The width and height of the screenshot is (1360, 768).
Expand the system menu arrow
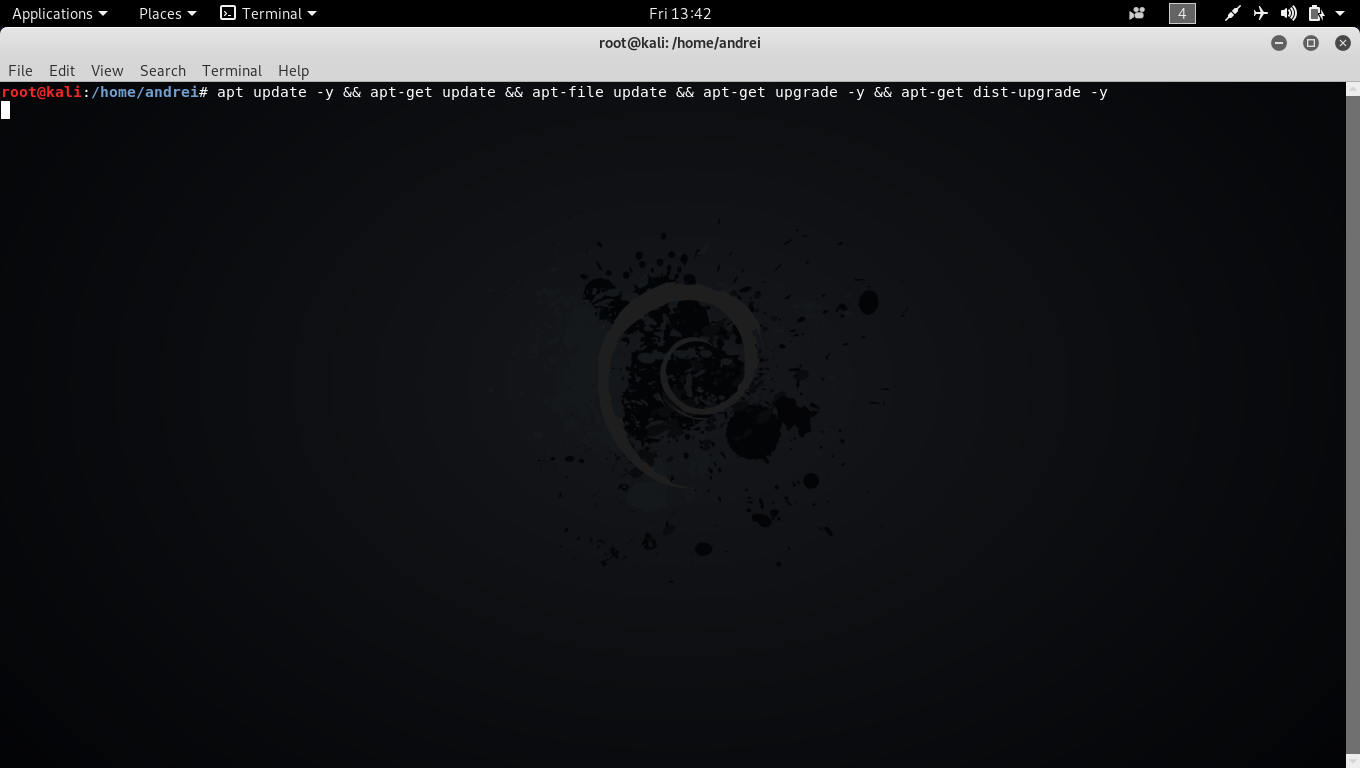tap(1340, 14)
